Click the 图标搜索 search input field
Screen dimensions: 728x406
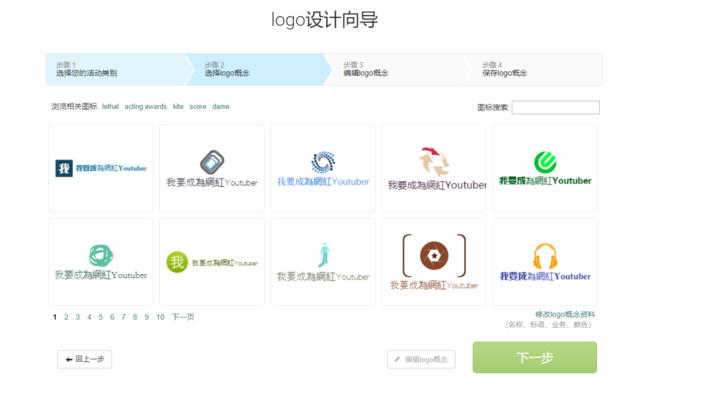click(x=555, y=107)
